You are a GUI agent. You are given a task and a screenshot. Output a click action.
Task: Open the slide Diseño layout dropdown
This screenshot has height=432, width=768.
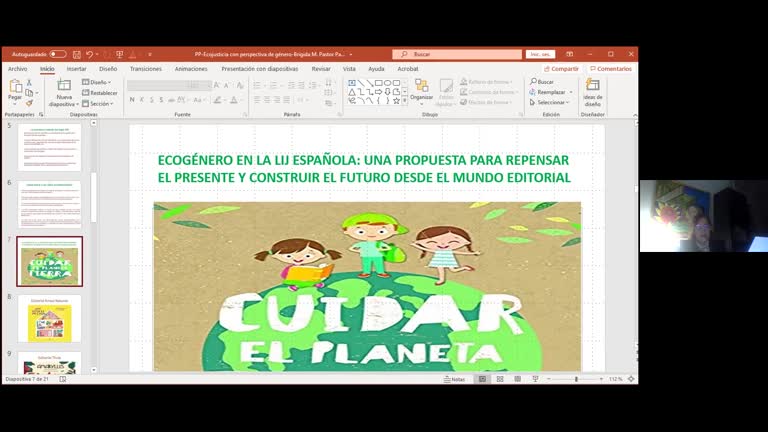[x=96, y=82]
